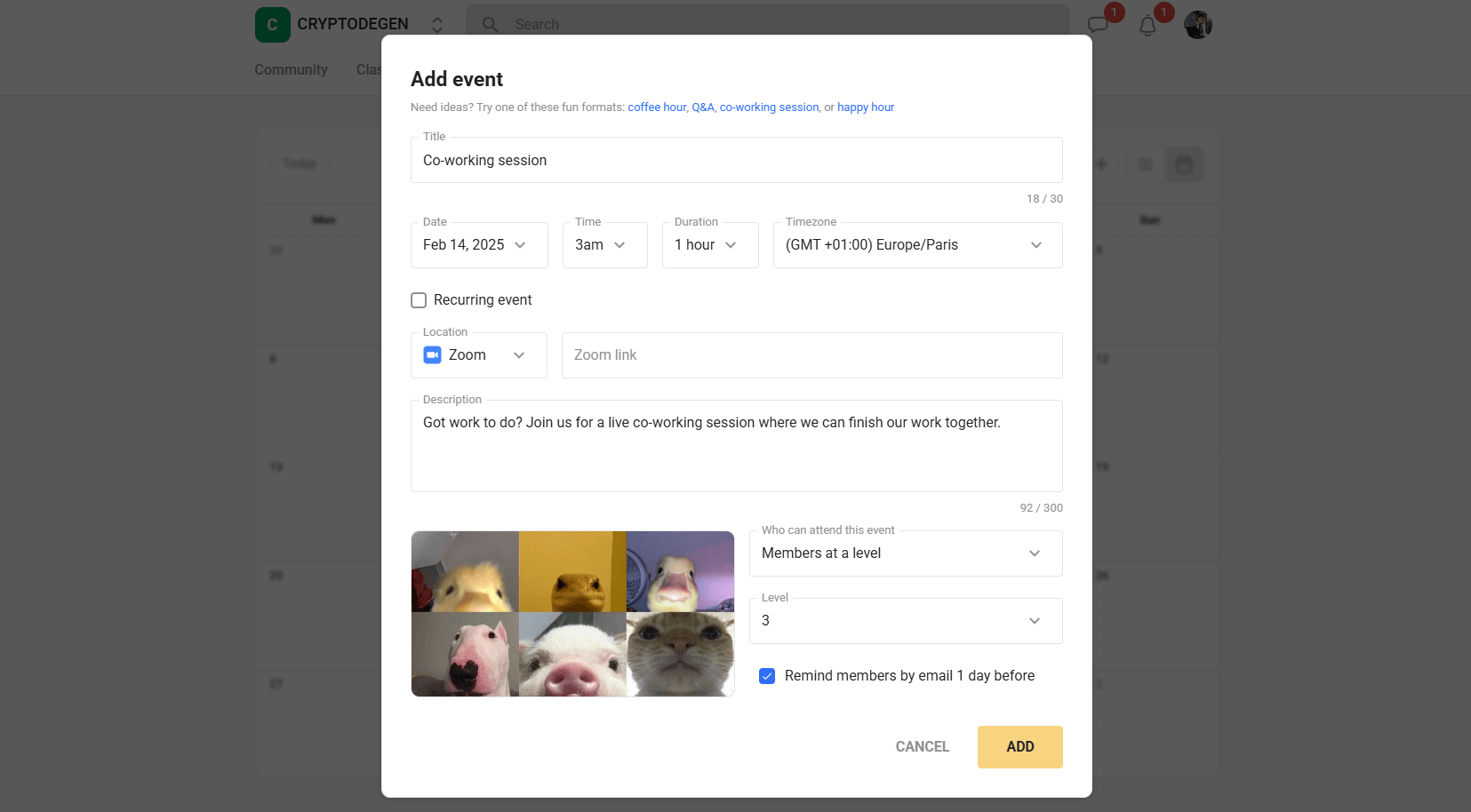
Task: Open the Community tab
Action: pyautogui.click(x=291, y=69)
